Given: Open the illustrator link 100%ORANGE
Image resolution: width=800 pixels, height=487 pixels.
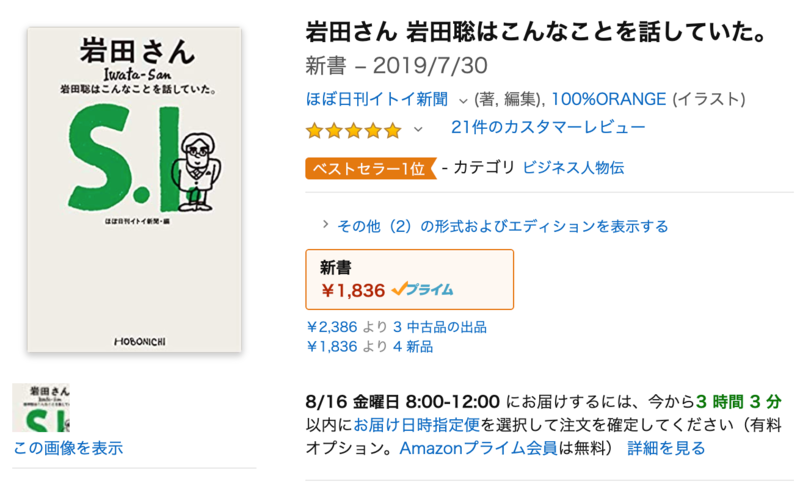Looking at the screenshot, I should (x=607, y=99).
